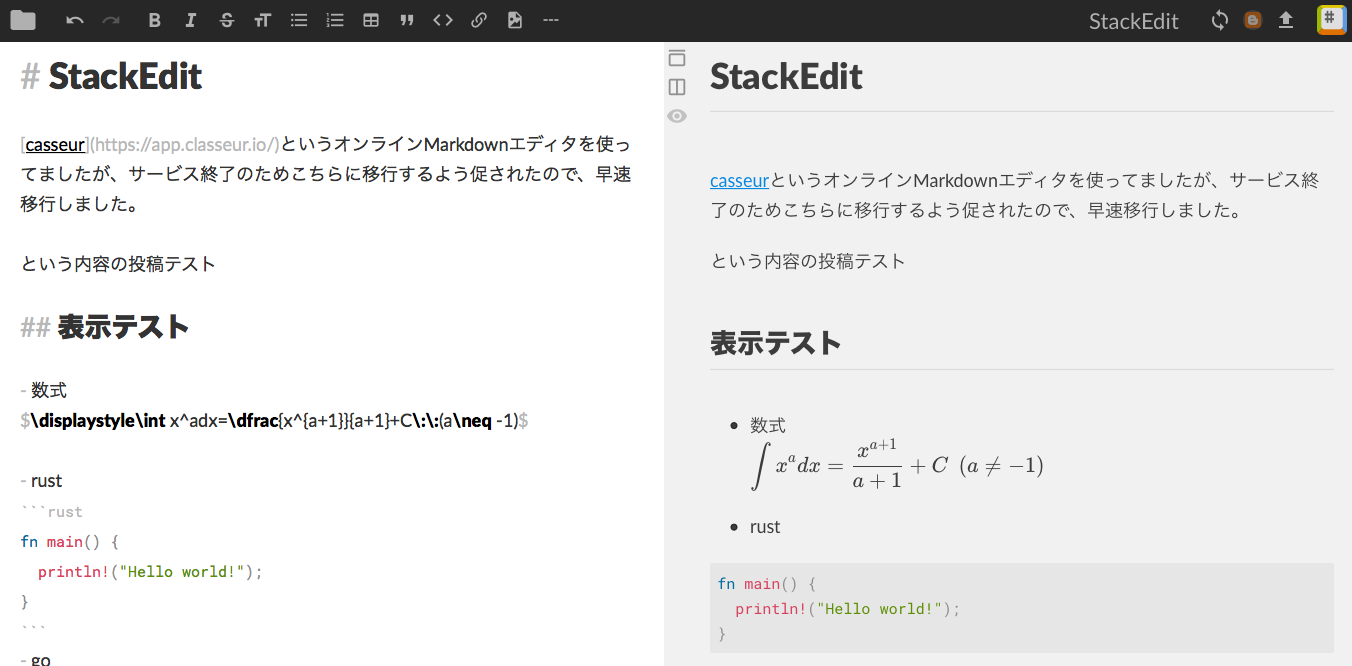The image size is (1352, 666).
Task: Undo the last edit
Action: pyautogui.click(x=75, y=19)
